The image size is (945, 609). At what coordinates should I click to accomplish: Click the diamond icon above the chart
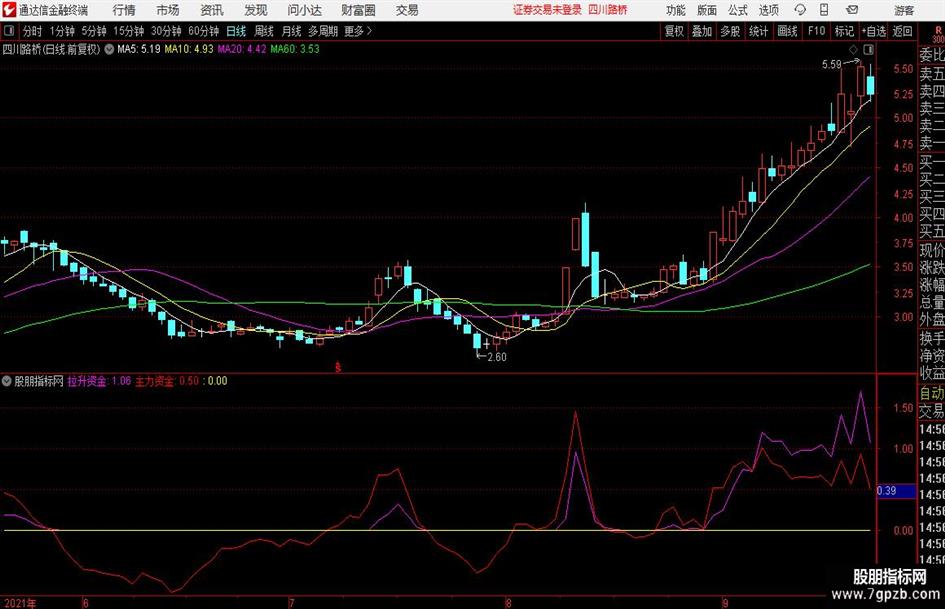[x=853, y=49]
